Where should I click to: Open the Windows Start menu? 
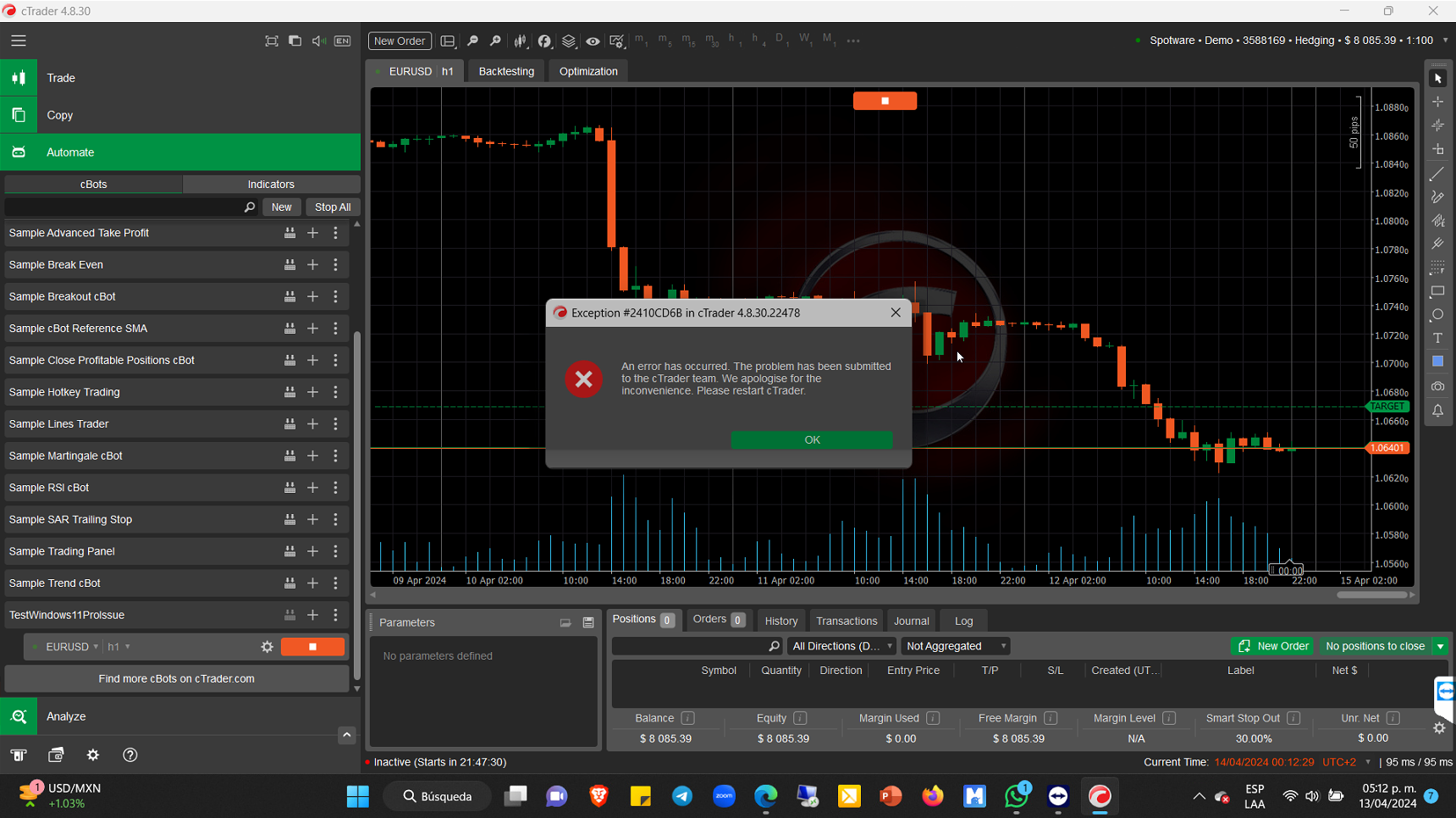click(x=357, y=796)
